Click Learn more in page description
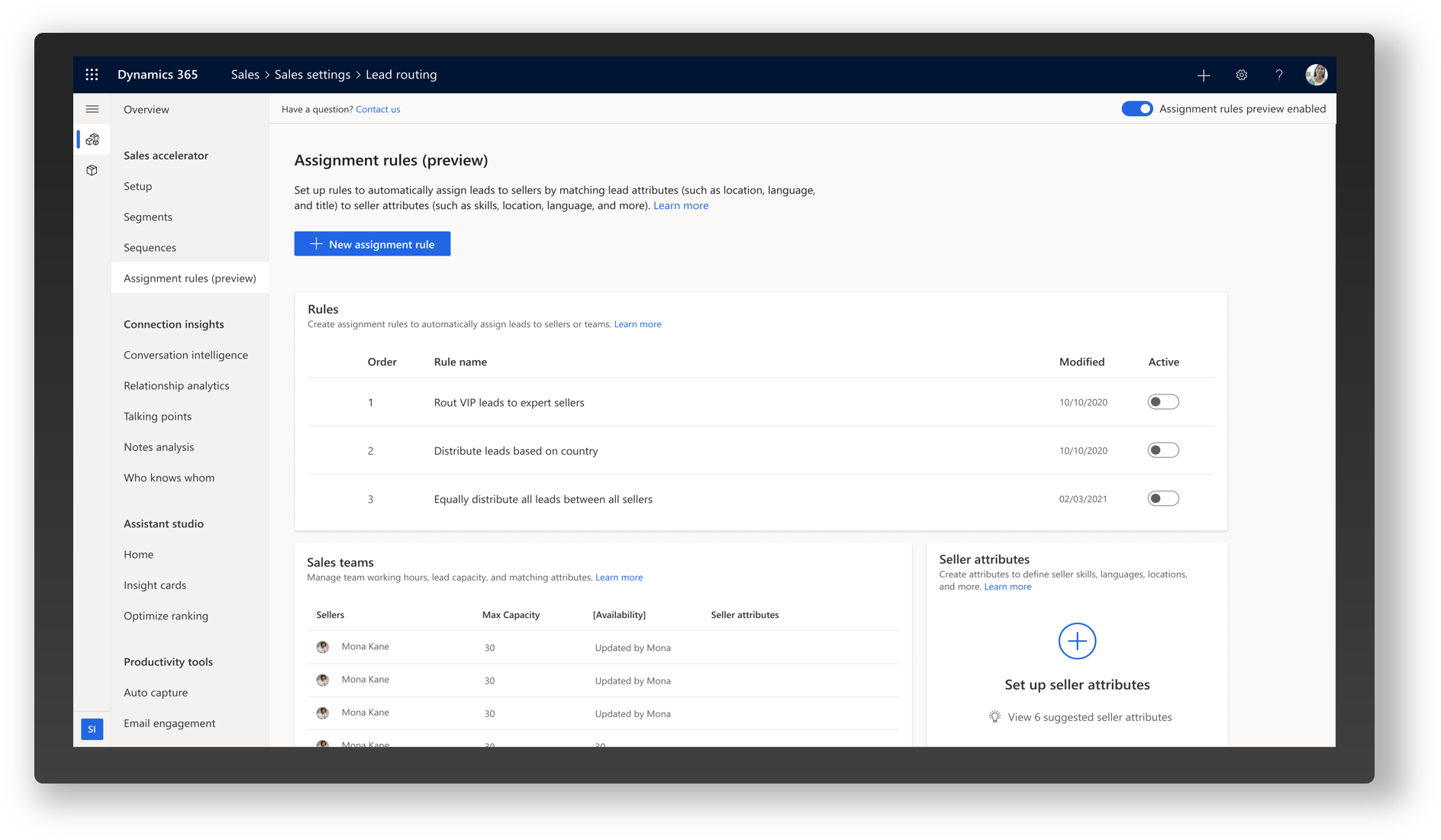Image resolution: width=1441 pixels, height=840 pixels. click(681, 205)
